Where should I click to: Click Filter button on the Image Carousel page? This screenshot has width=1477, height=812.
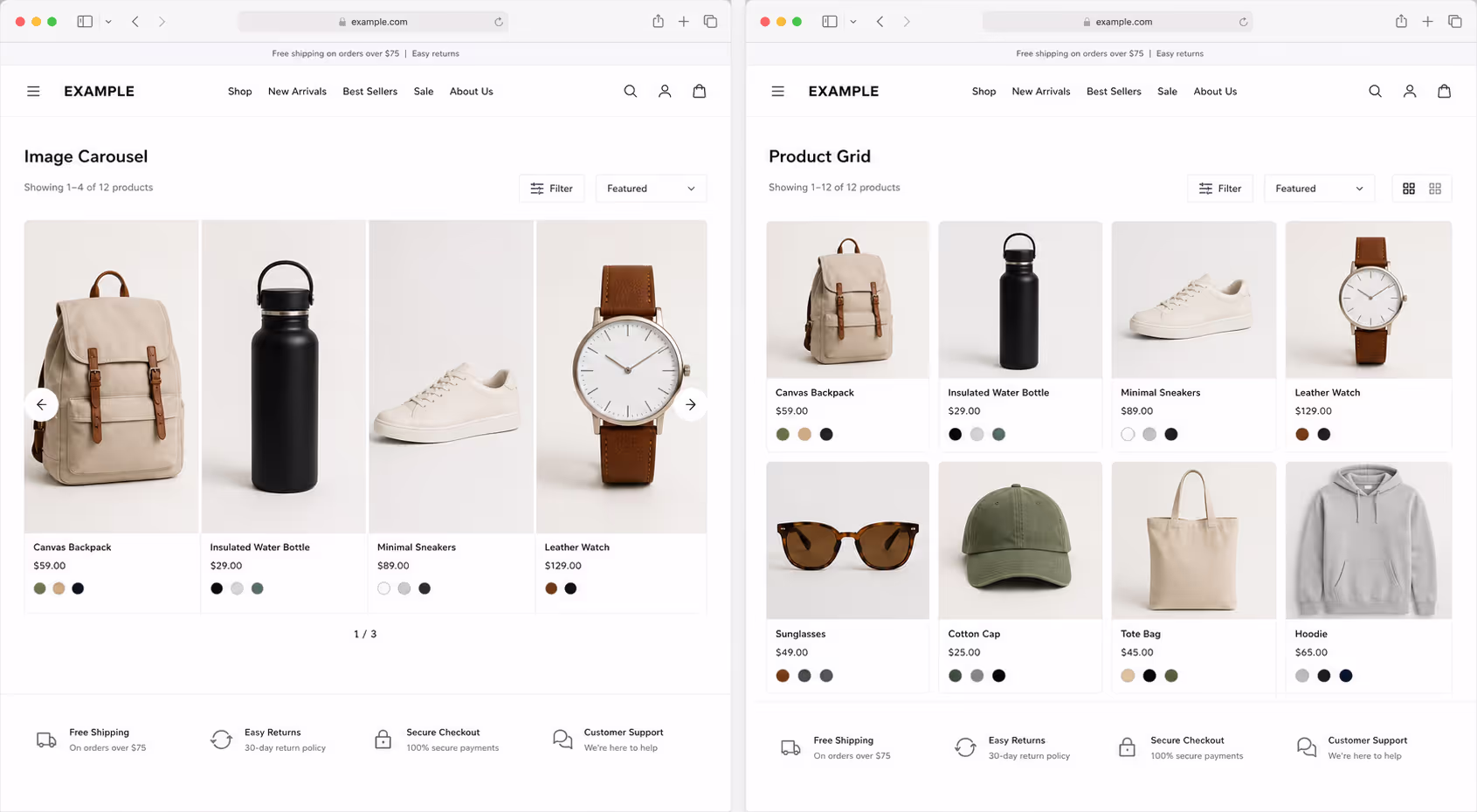click(x=551, y=189)
